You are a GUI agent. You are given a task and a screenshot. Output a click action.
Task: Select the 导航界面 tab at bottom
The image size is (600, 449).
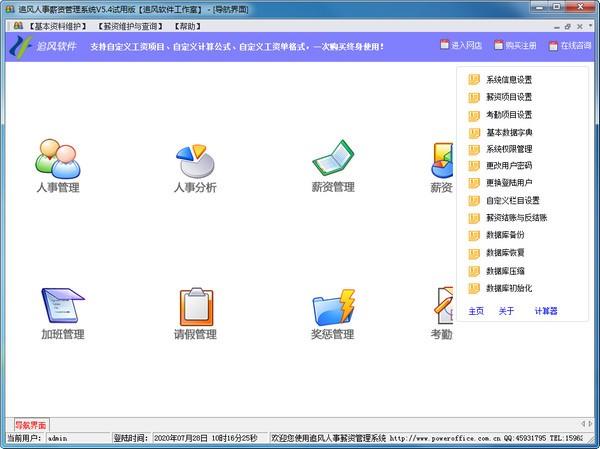click(31, 425)
